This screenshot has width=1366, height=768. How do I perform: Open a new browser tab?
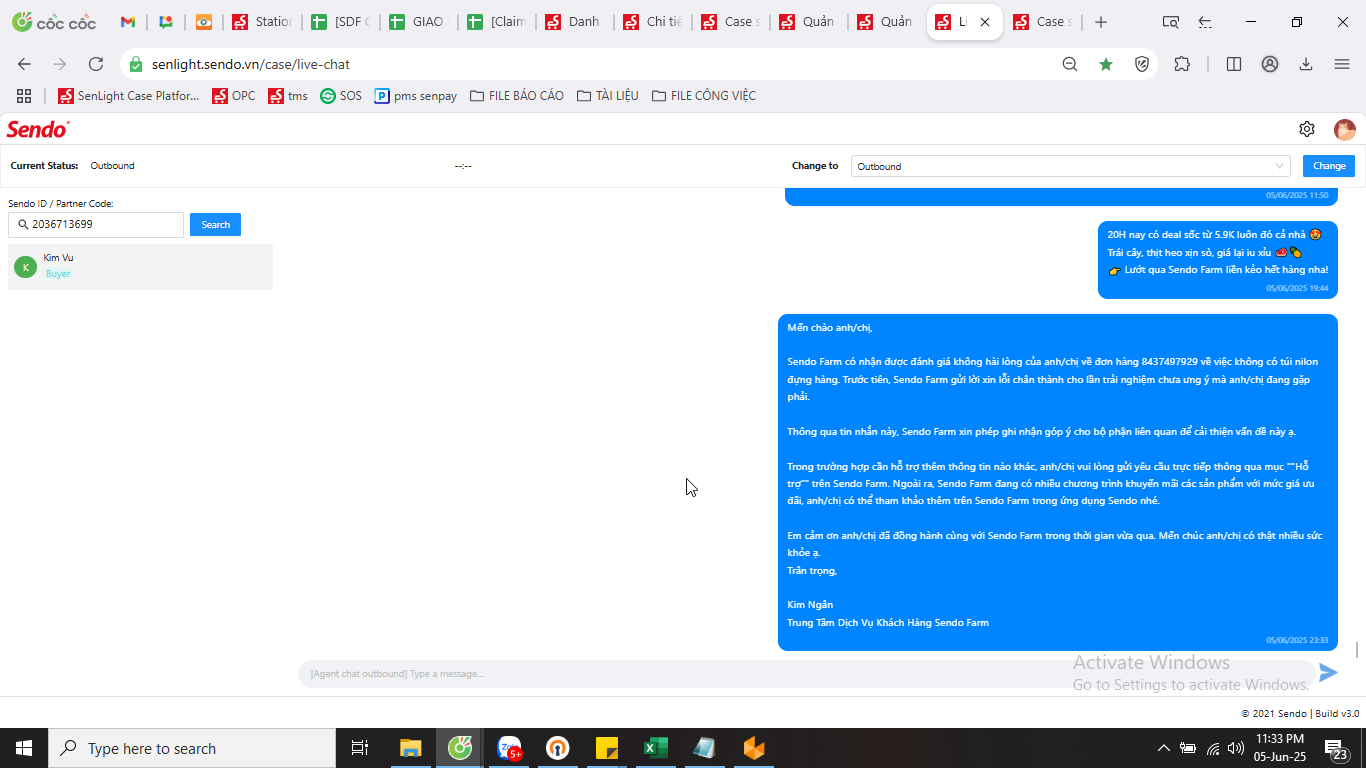[1101, 22]
